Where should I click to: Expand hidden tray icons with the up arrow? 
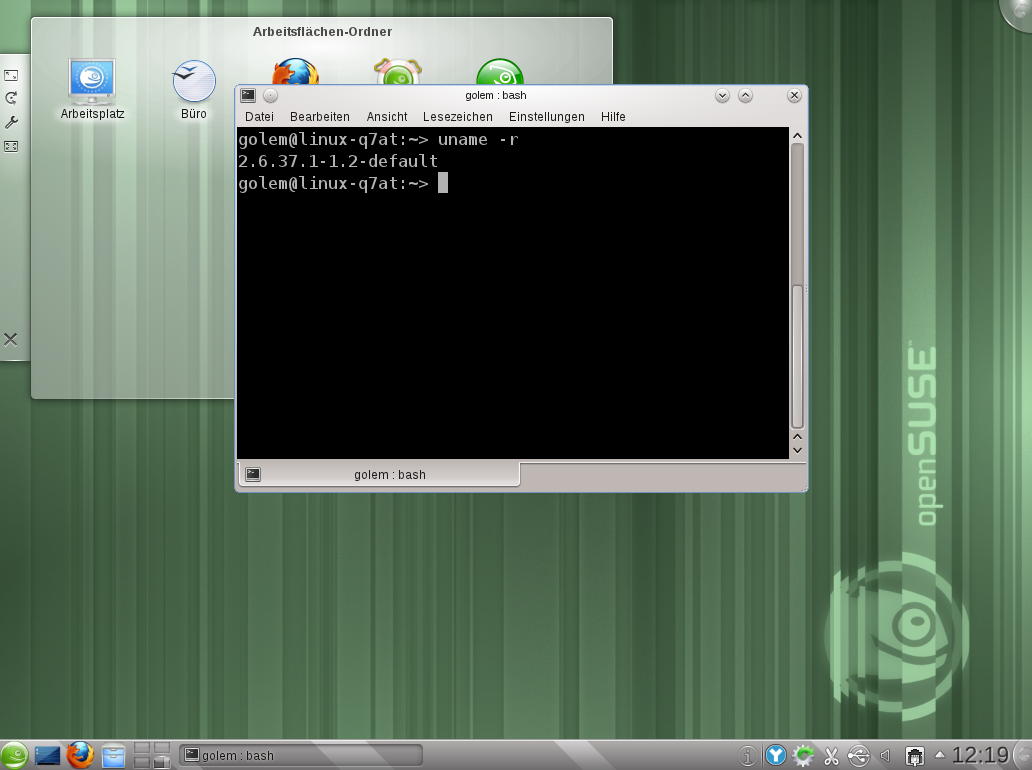(x=938, y=755)
